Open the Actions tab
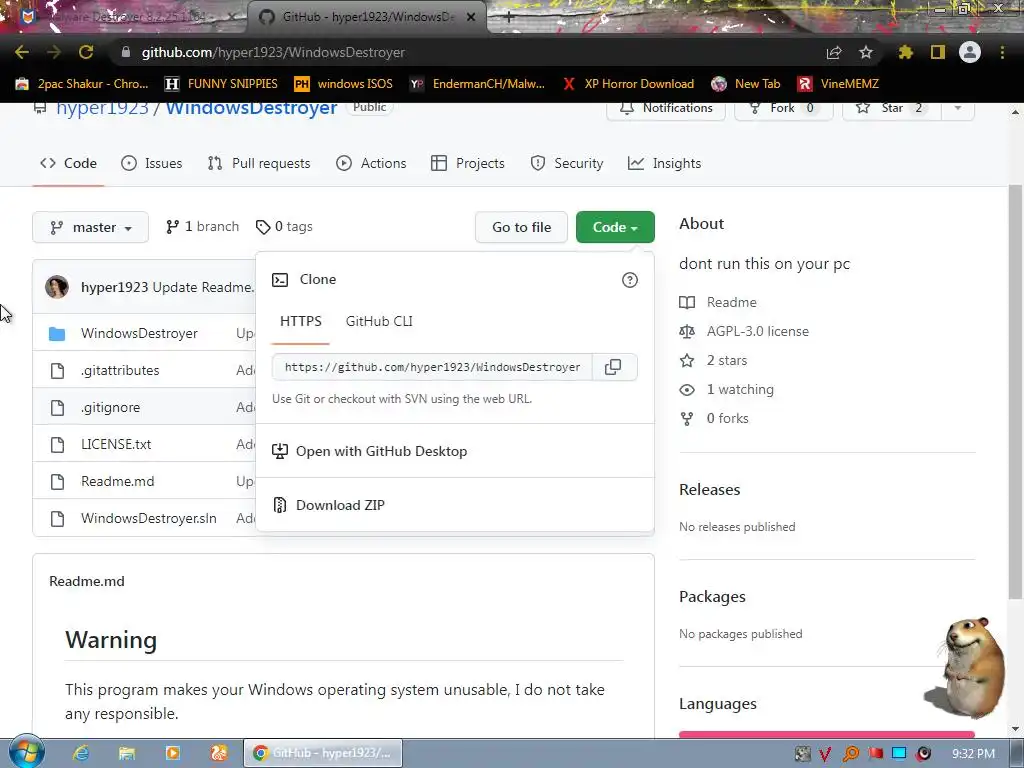1024x768 pixels. click(371, 163)
